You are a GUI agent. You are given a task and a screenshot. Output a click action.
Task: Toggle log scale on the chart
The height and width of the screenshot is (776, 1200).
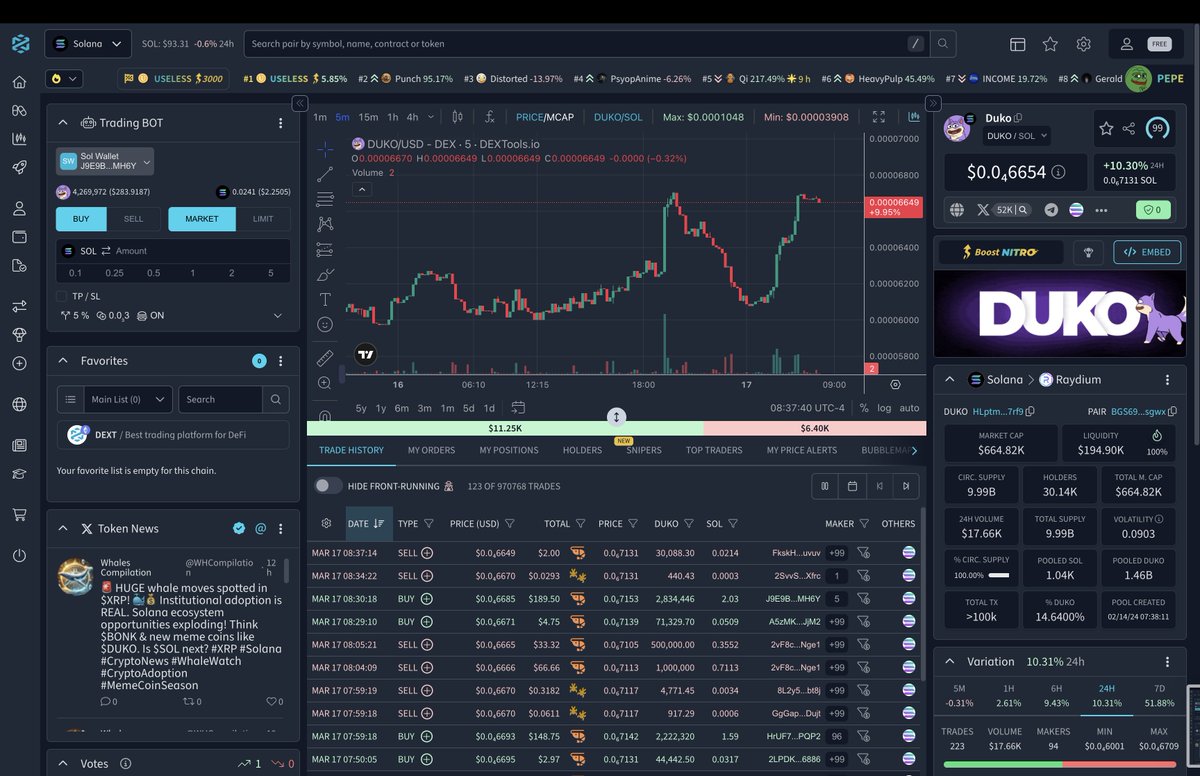[884, 408]
